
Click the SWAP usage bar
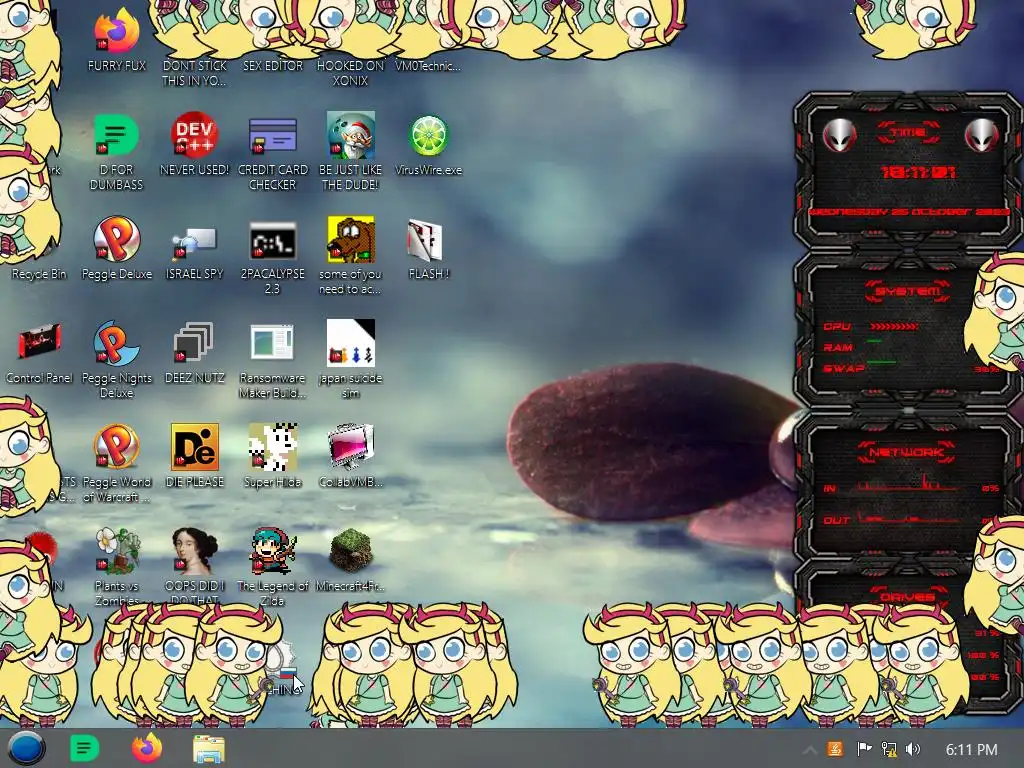pos(881,362)
